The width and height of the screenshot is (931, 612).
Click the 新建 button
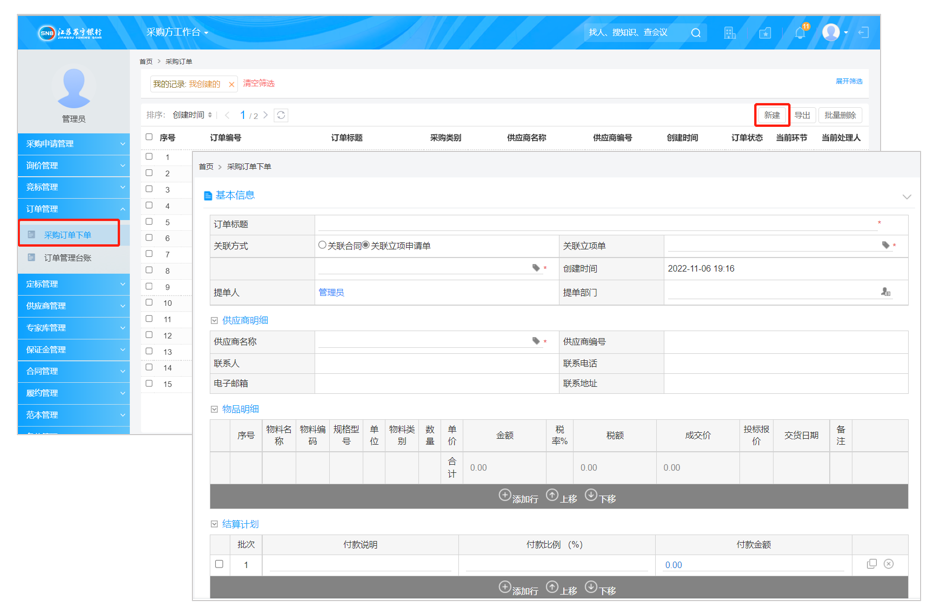(x=772, y=115)
